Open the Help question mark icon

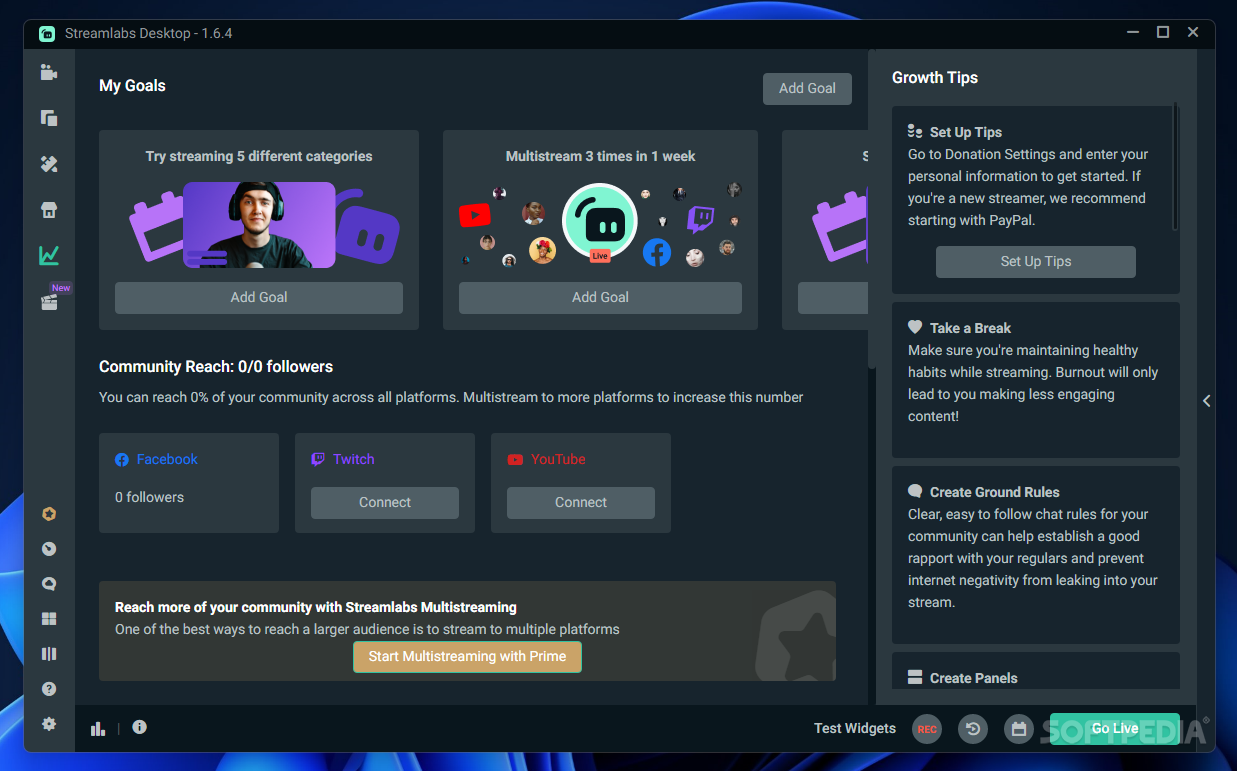(x=49, y=689)
